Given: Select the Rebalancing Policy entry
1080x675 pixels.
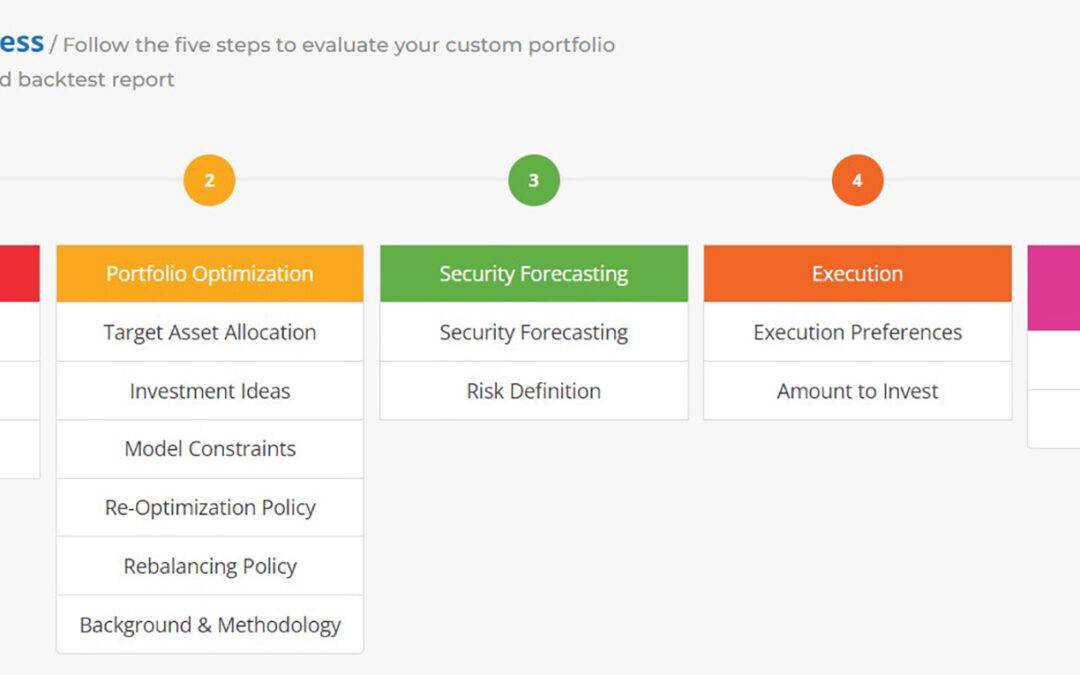Looking at the screenshot, I should 209,565.
